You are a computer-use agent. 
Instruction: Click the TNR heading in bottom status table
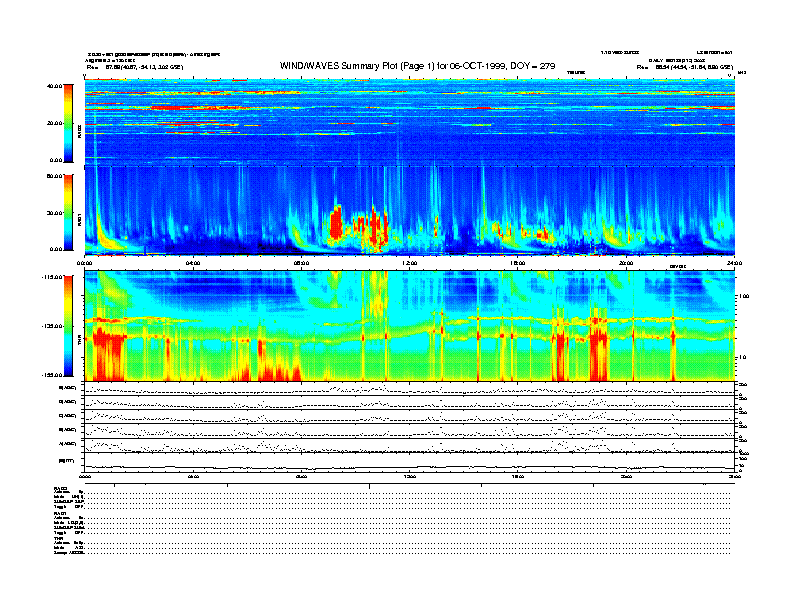click(58, 539)
